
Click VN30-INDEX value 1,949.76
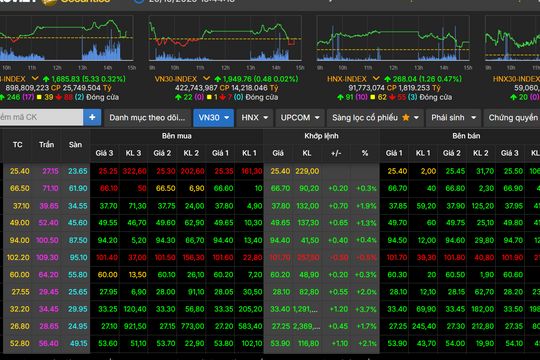pos(237,79)
